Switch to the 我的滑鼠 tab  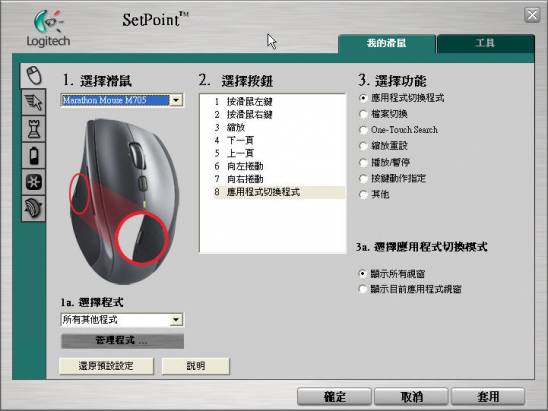(387, 43)
